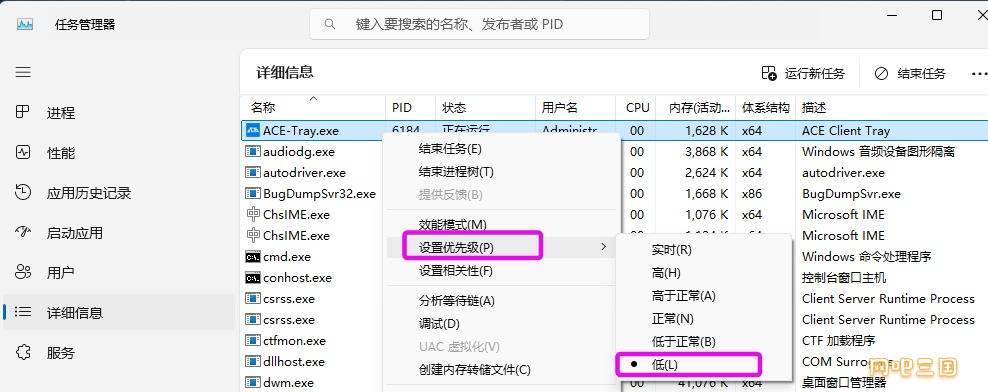988x392 pixels.
Task: Open the hamburger navigation menu icon
Action: pos(23,72)
